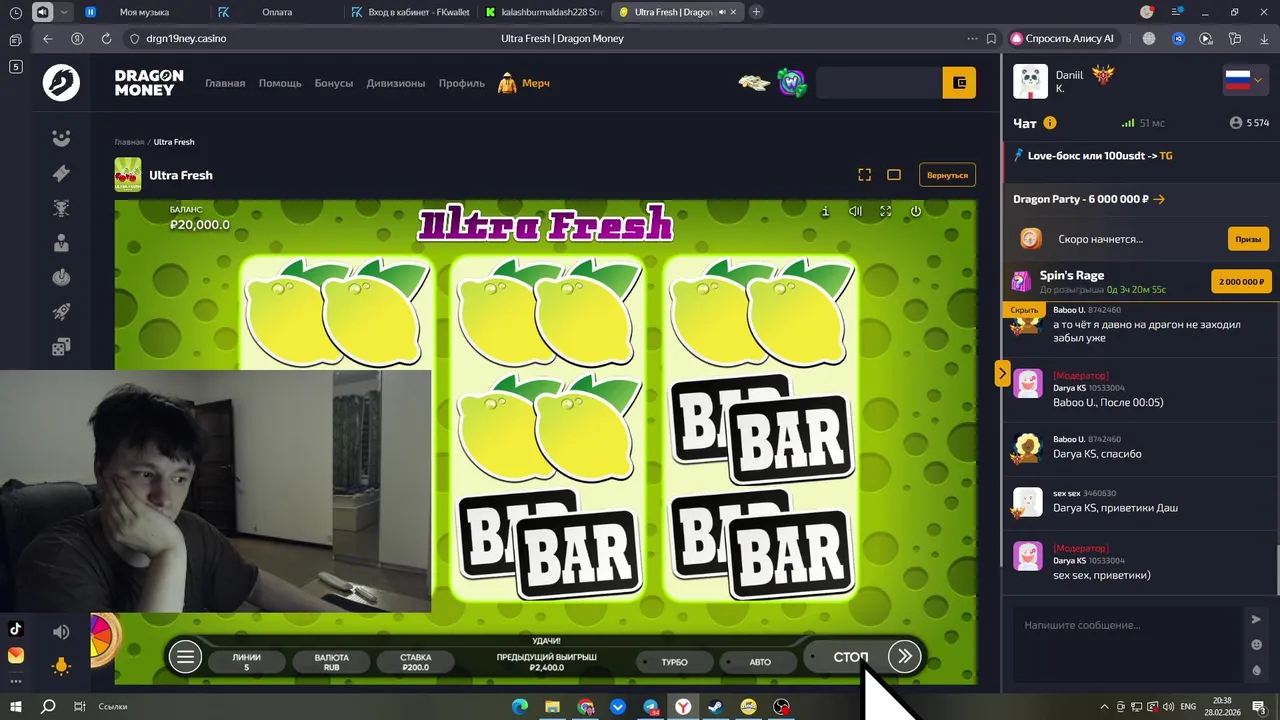Open the ticket icon in sidebar
Viewport: 1280px width, 720px height.
pyautogui.click(x=61, y=173)
